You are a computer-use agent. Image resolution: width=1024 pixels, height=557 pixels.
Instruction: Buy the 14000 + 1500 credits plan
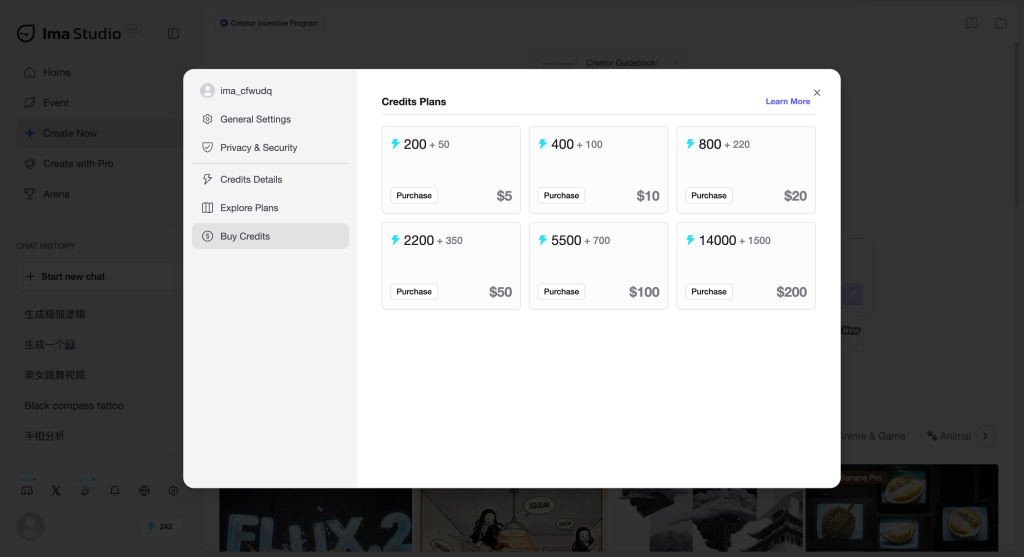[x=709, y=292]
